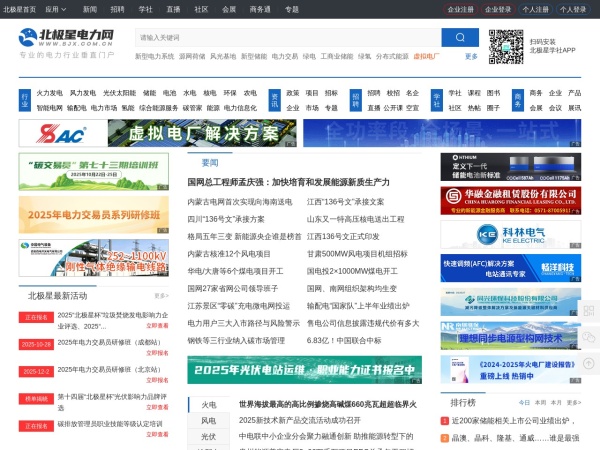Click 更多 next to hot search keywords

[471, 56]
